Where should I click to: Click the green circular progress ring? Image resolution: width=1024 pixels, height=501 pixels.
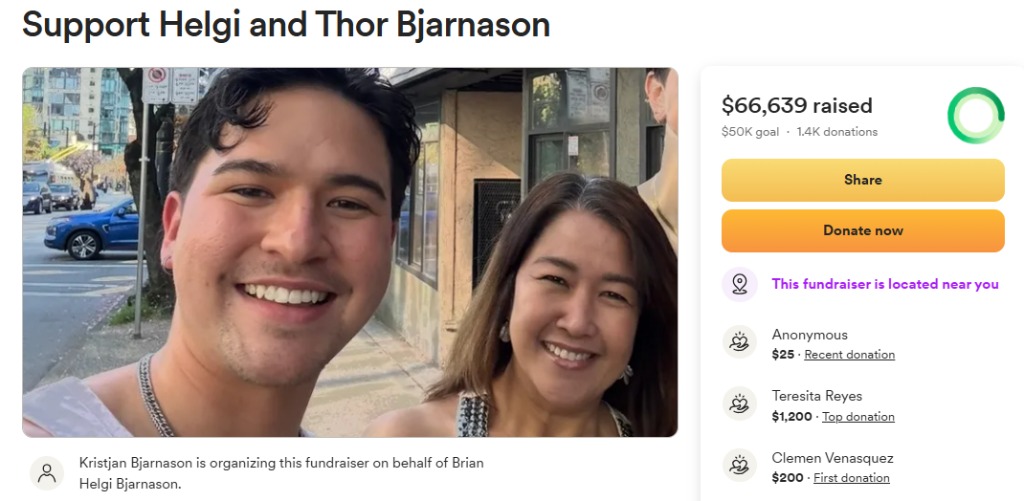click(976, 116)
